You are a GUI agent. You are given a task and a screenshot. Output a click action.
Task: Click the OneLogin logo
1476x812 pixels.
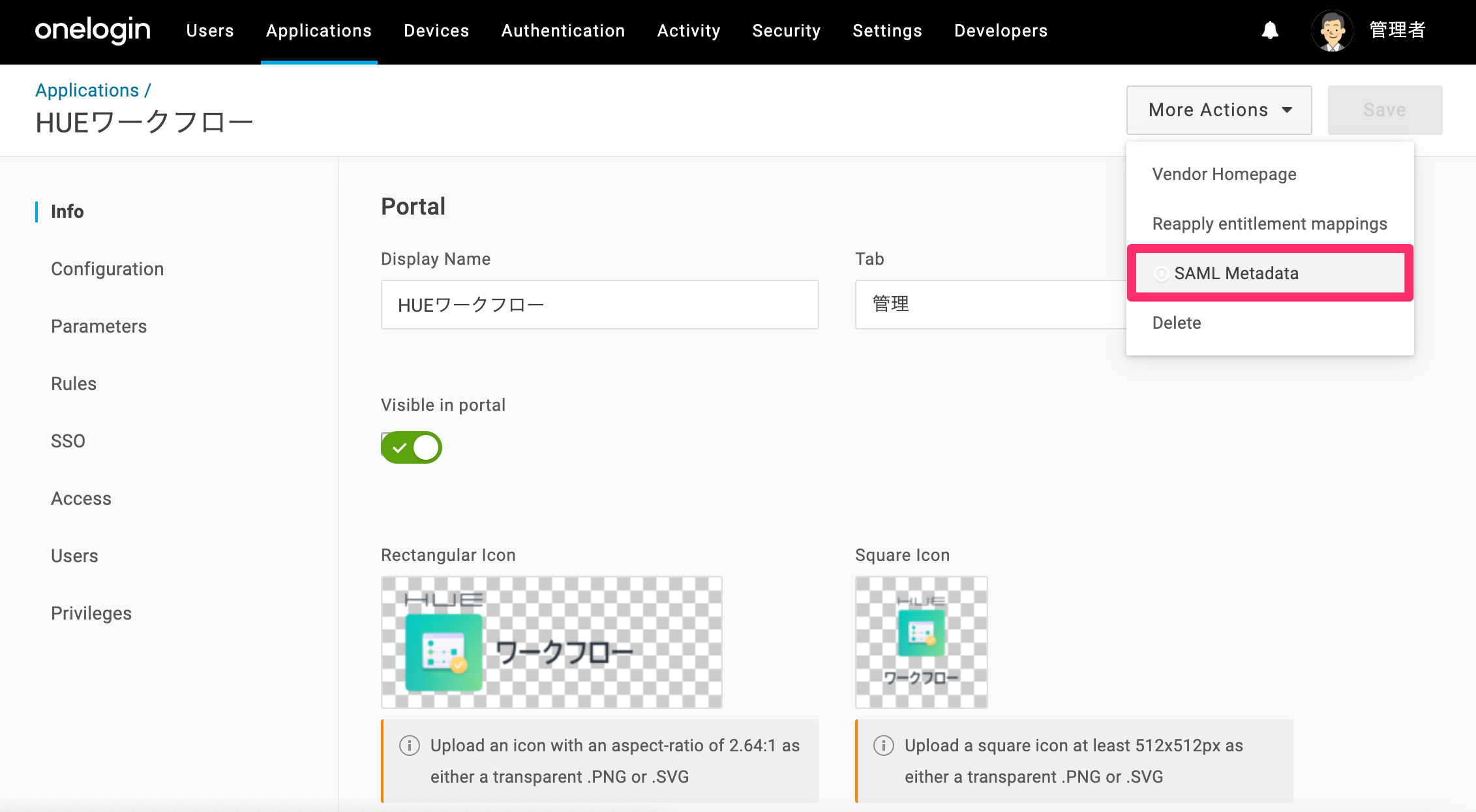coord(93,31)
